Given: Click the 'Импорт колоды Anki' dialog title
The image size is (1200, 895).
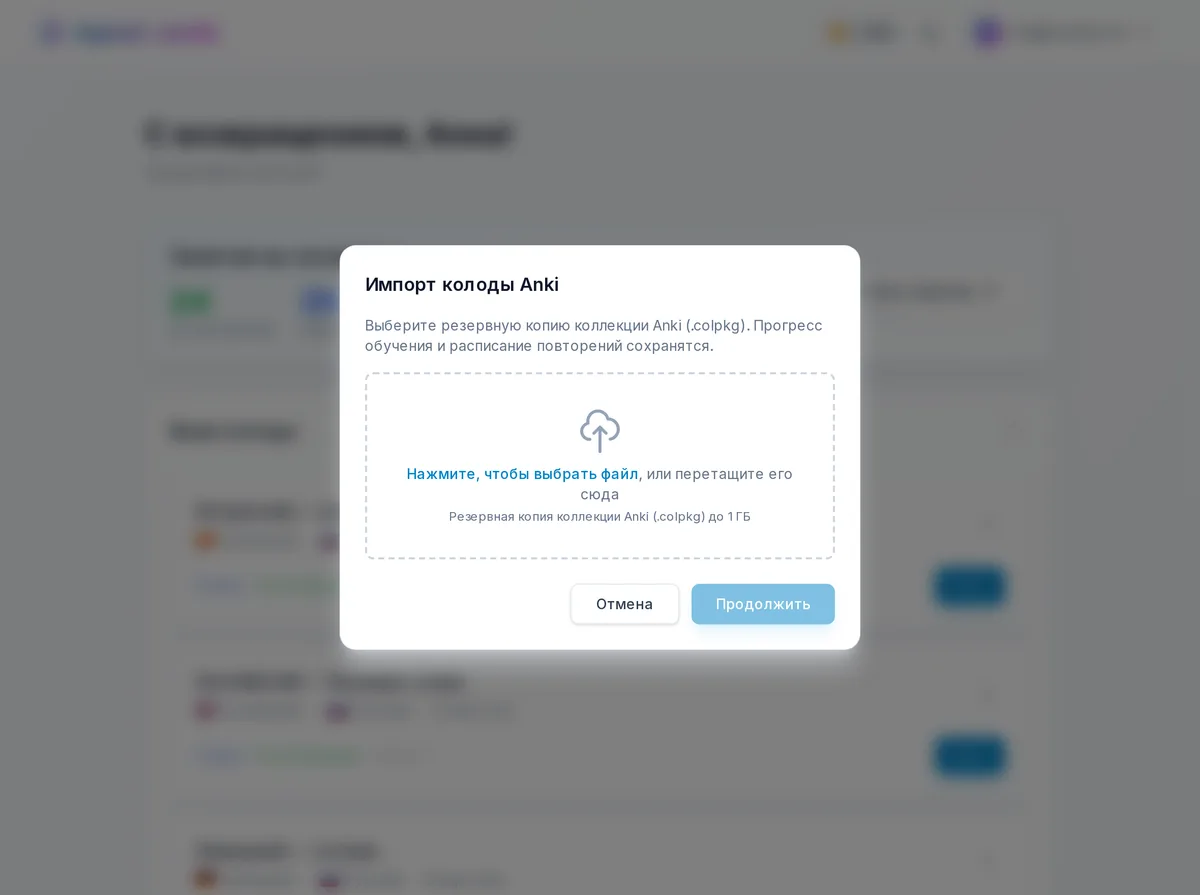Looking at the screenshot, I should [x=462, y=284].
